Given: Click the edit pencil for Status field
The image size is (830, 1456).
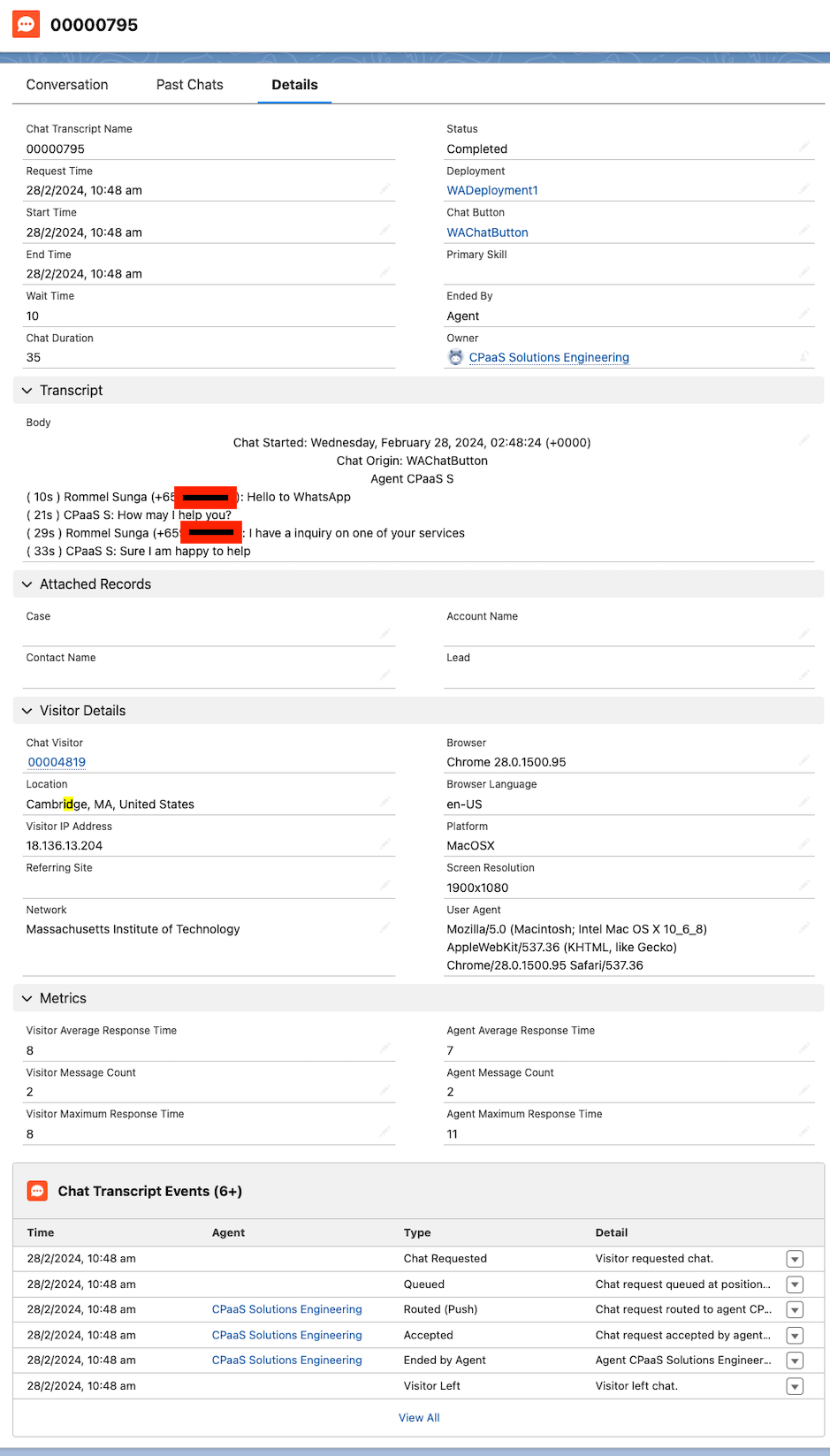Looking at the screenshot, I should point(803,147).
